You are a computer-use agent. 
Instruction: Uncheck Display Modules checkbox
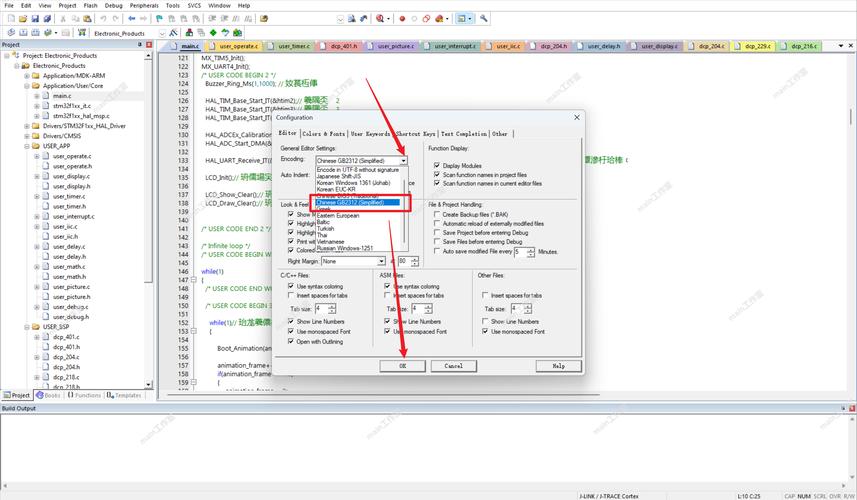tap(437, 165)
